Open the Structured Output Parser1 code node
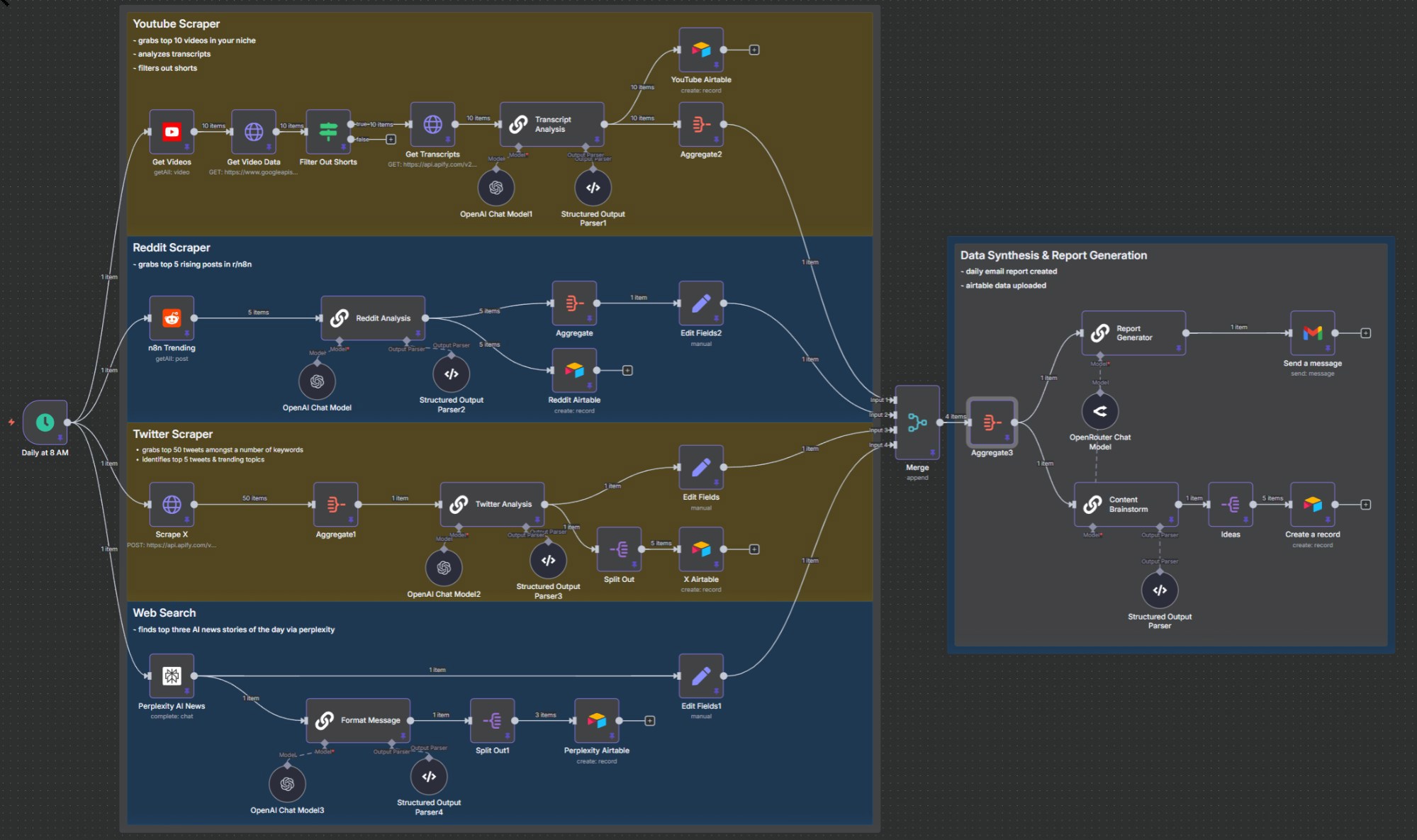 (593, 188)
